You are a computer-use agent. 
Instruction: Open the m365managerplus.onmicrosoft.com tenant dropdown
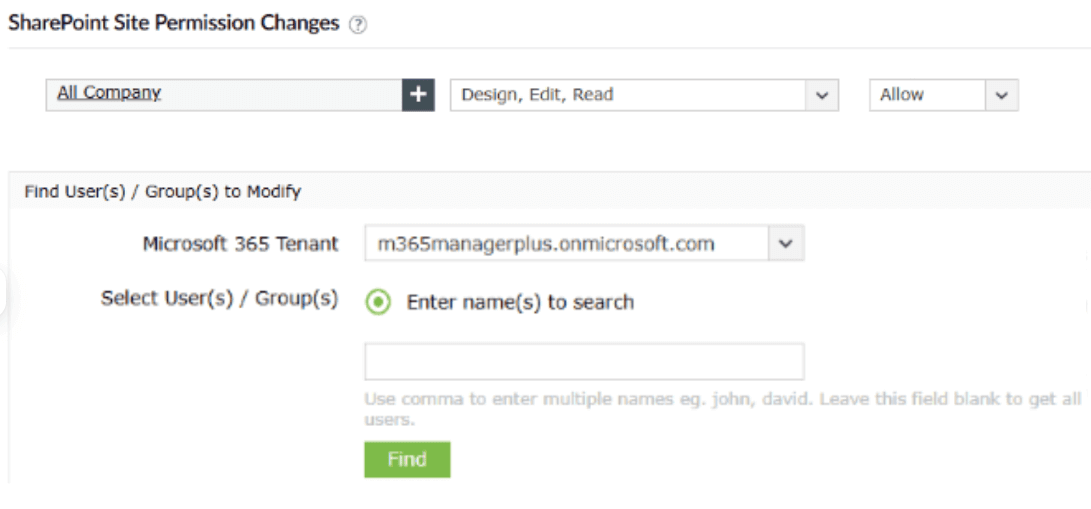pyautogui.click(x=566, y=244)
